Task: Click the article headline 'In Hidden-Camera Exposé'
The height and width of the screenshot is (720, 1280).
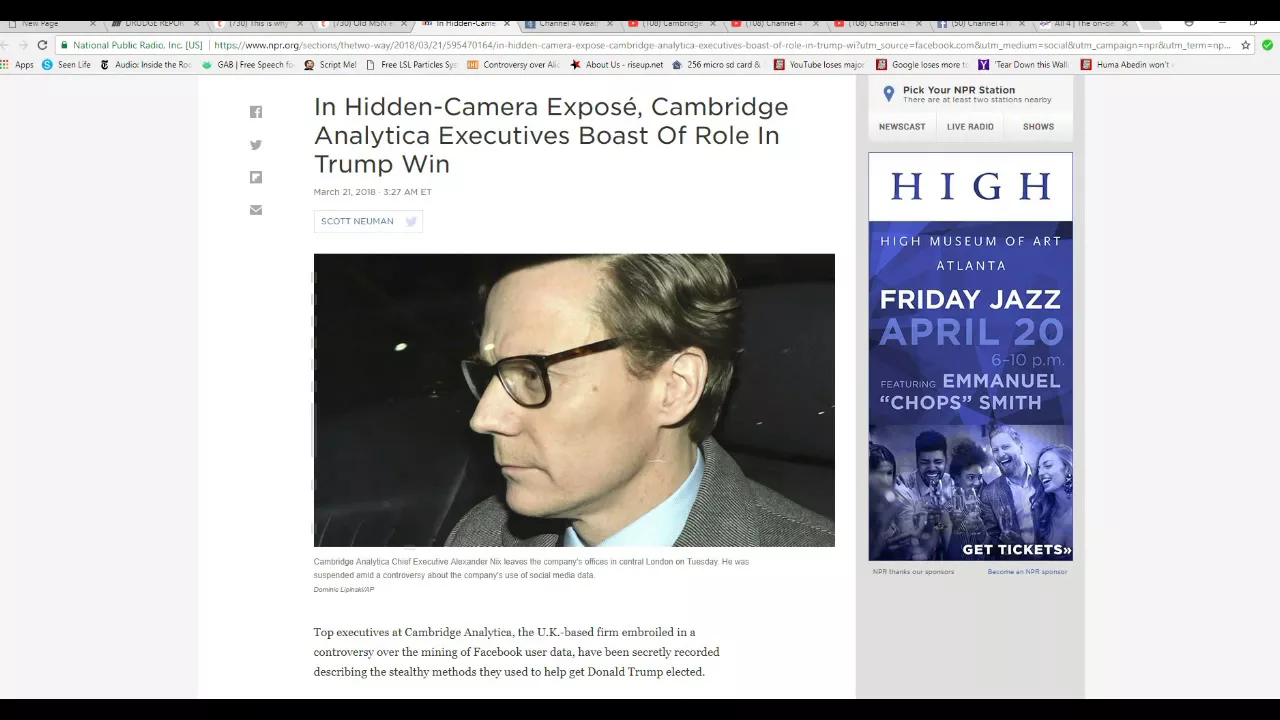Action: click(x=551, y=135)
